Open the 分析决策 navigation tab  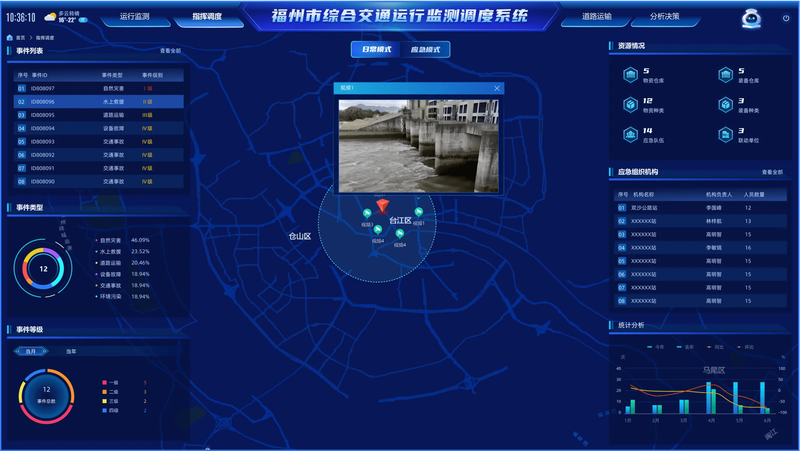664,17
